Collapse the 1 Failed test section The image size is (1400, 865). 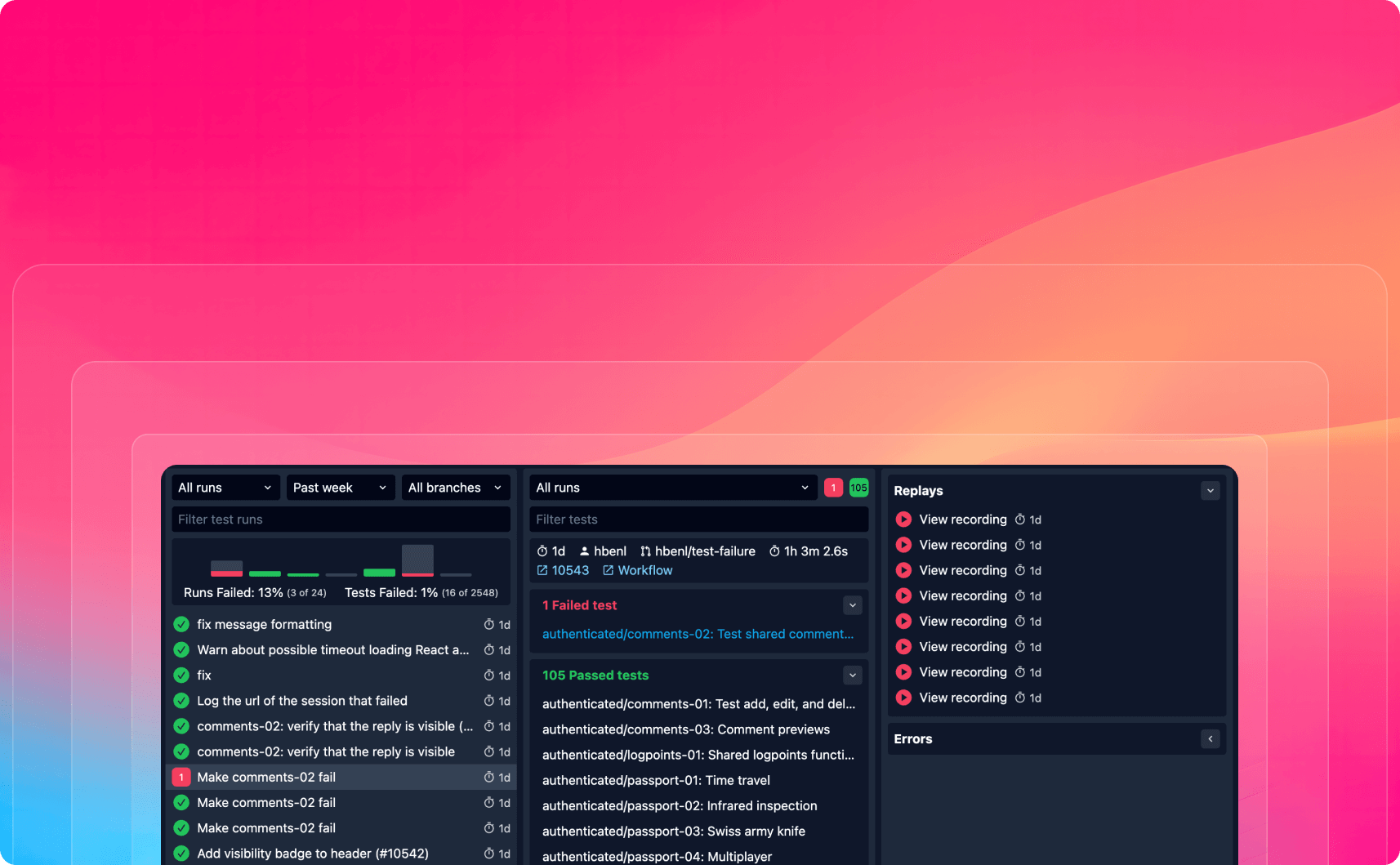point(852,605)
